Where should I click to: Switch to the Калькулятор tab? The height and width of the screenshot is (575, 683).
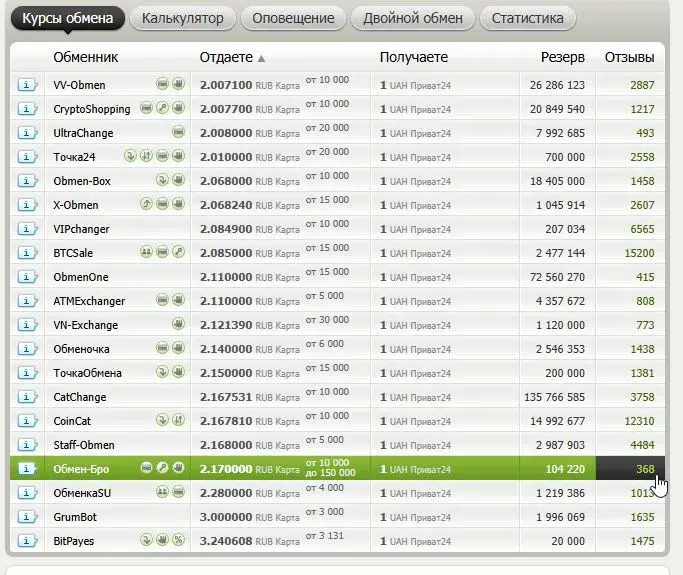tap(183, 18)
